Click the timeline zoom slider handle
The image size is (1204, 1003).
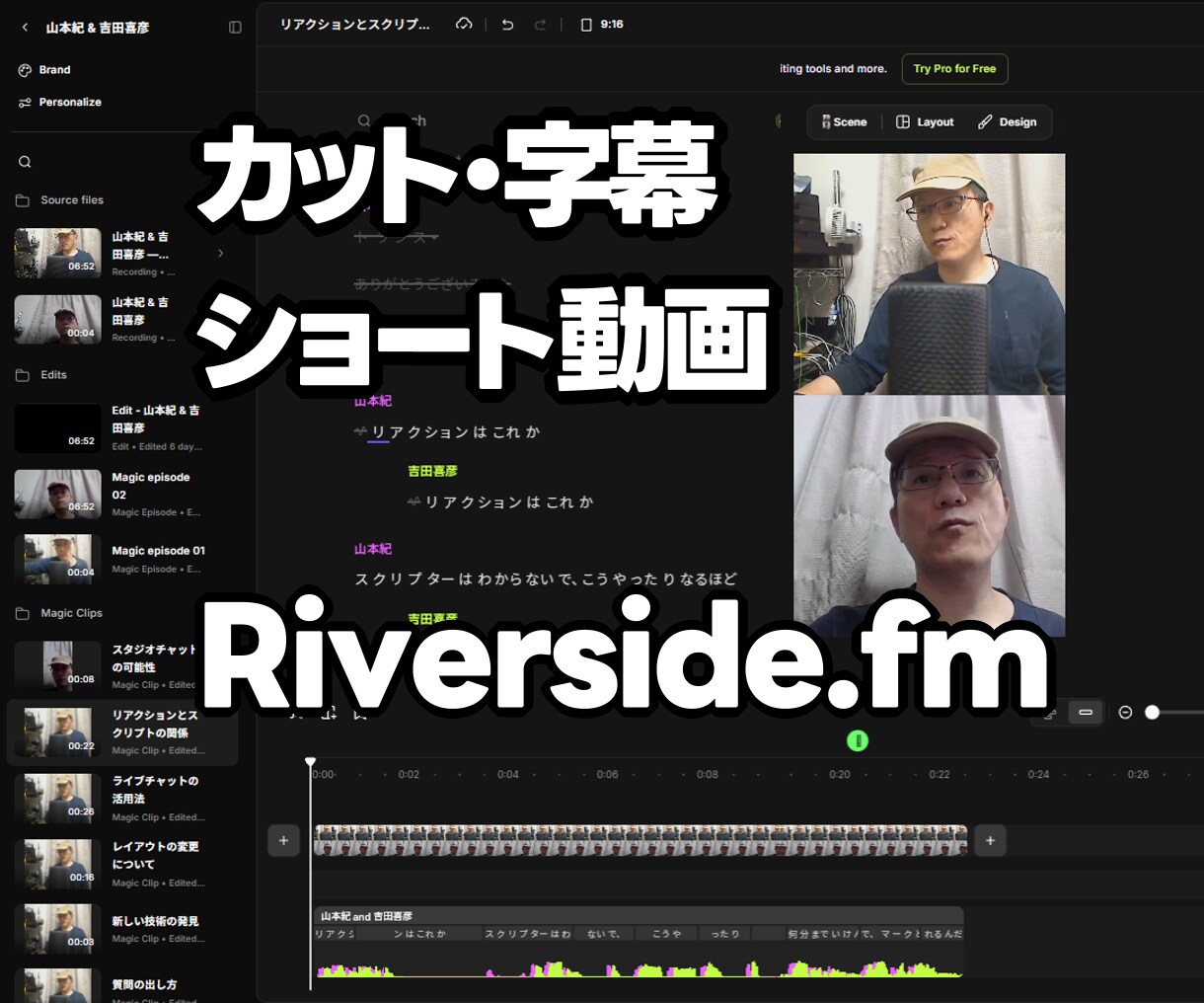pos(1152,713)
